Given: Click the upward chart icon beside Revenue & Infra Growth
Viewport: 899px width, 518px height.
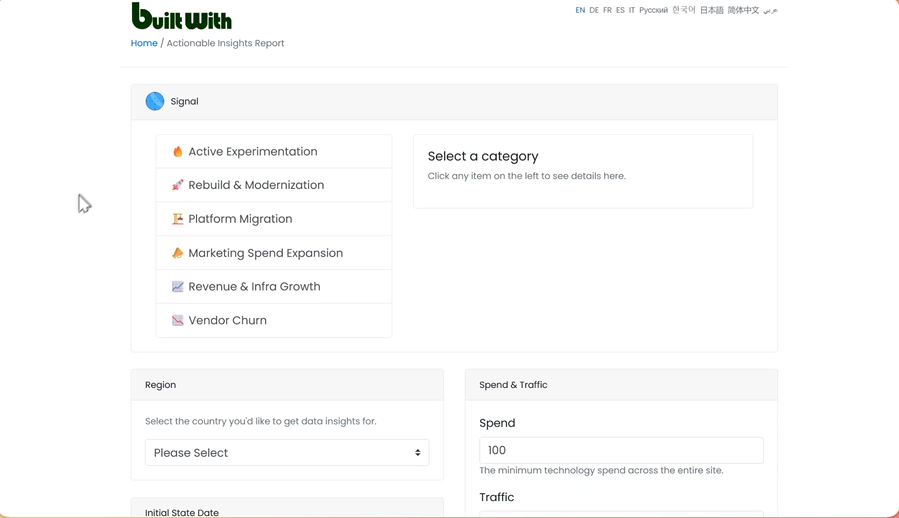Looking at the screenshot, I should 178,286.
